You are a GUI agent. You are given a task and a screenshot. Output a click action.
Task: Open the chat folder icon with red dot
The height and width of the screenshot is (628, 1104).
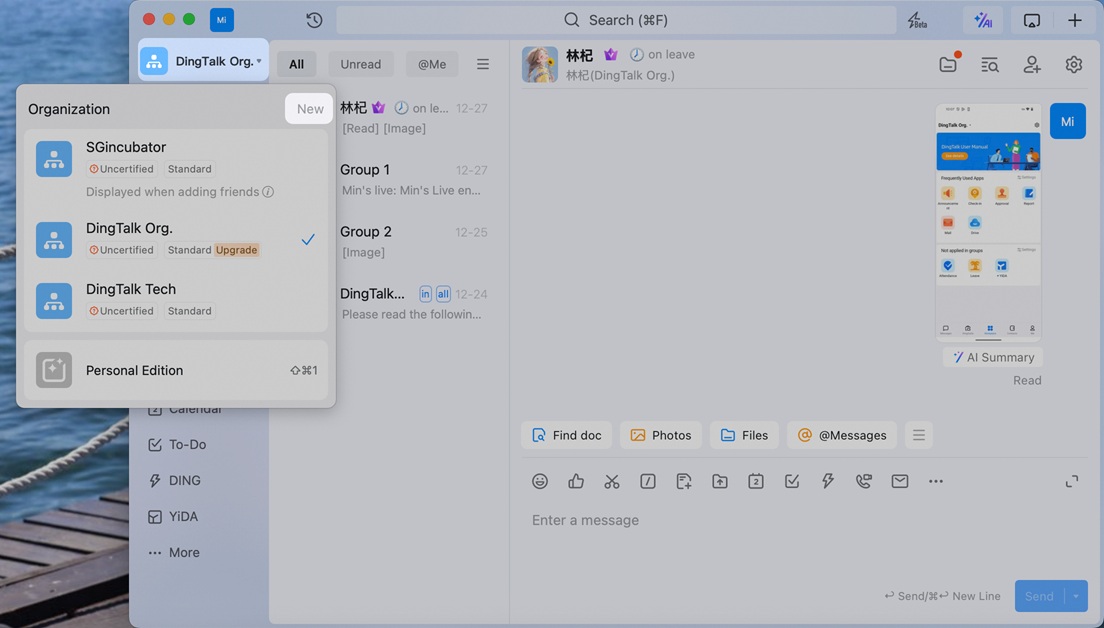949,63
